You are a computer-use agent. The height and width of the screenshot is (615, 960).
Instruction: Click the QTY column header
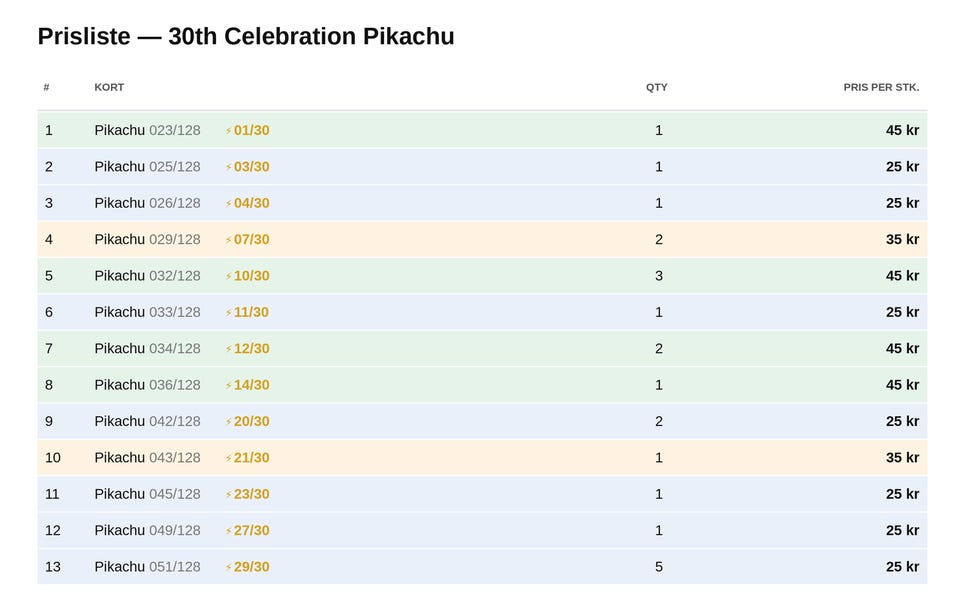(657, 87)
